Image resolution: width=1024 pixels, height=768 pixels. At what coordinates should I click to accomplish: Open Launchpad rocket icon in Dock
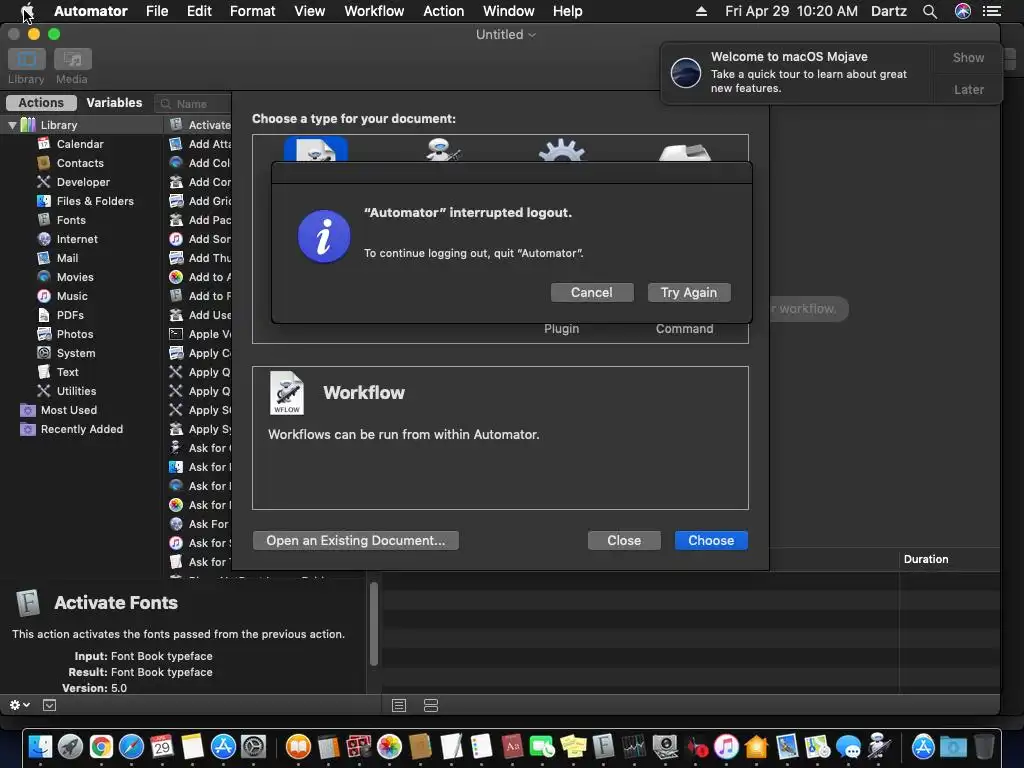pyautogui.click(x=71, y=747)
